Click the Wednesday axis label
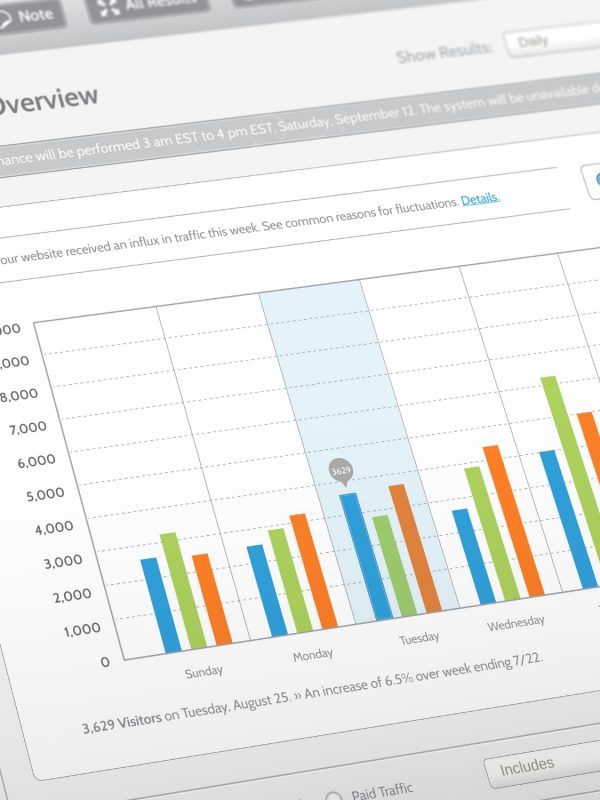600x800 pixels. (516, 623)
